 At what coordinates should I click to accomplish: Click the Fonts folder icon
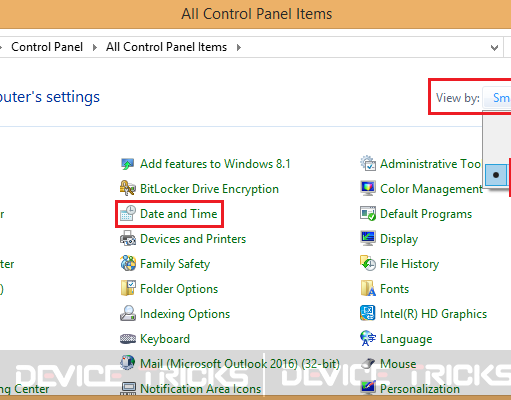368,289
